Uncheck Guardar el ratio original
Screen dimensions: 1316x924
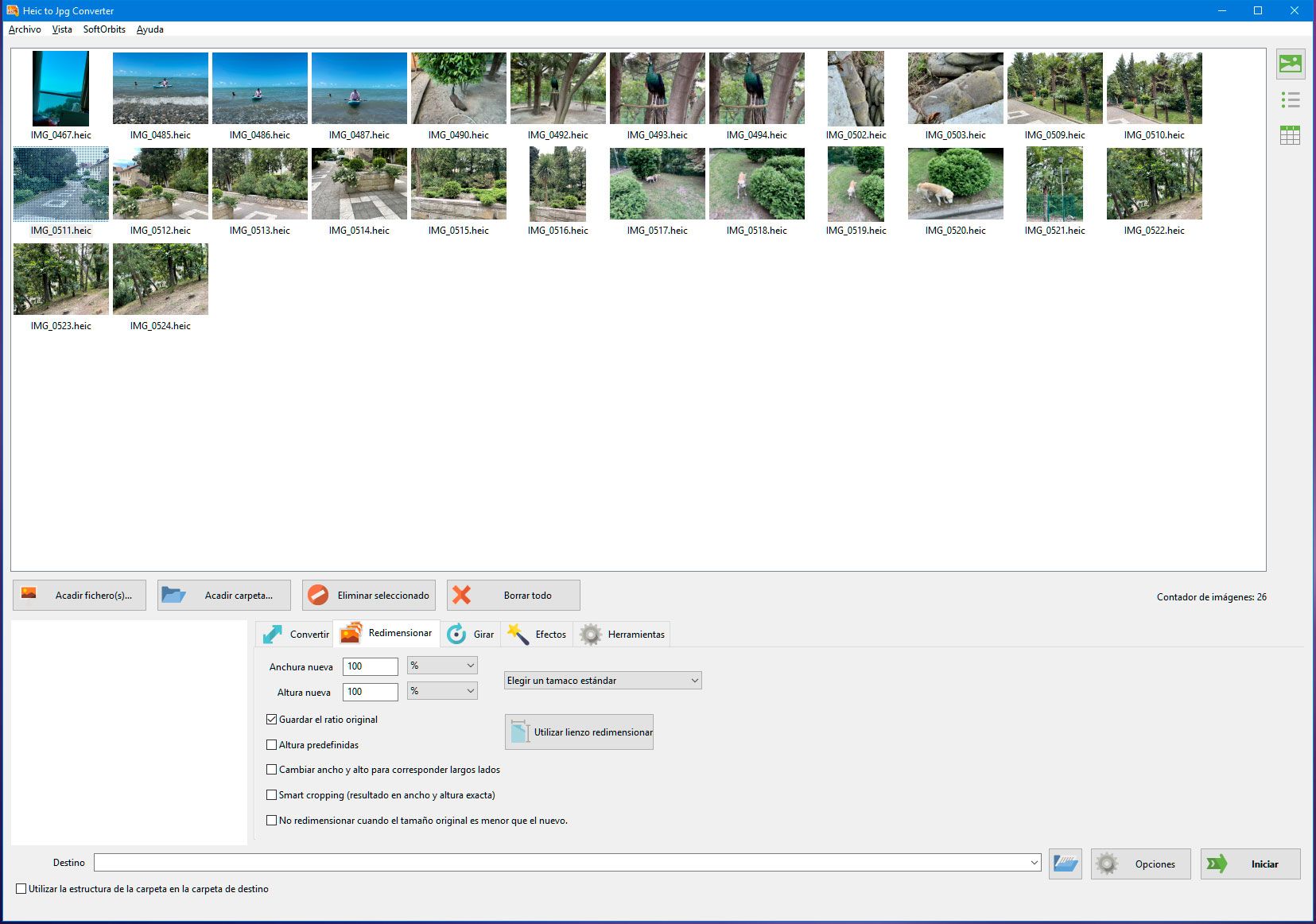272,719
